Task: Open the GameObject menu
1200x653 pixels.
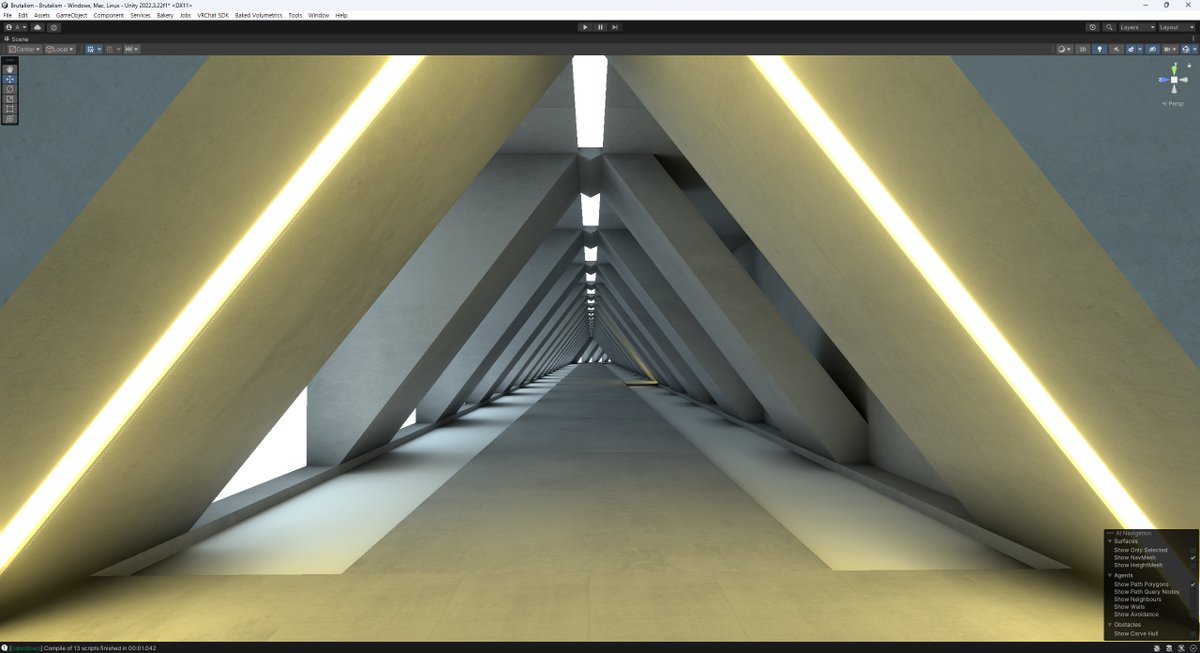Action: coord(71,16)
